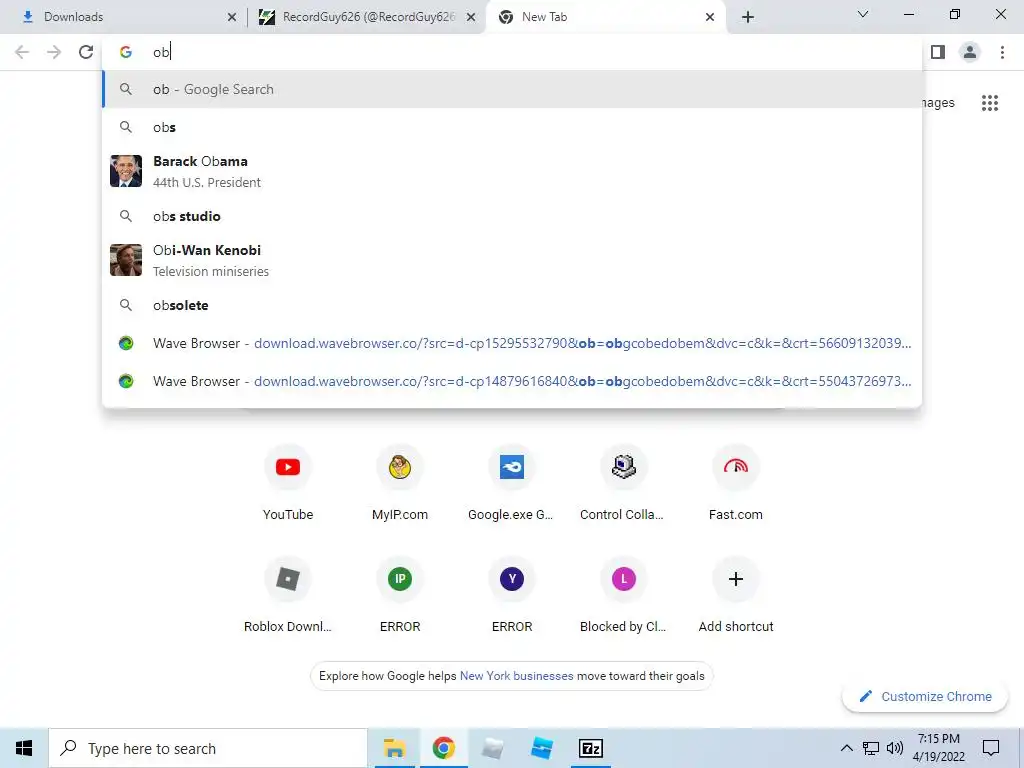
Task: Open the Roblox Downl... shortcut
Action: click(x=288, y=595)
